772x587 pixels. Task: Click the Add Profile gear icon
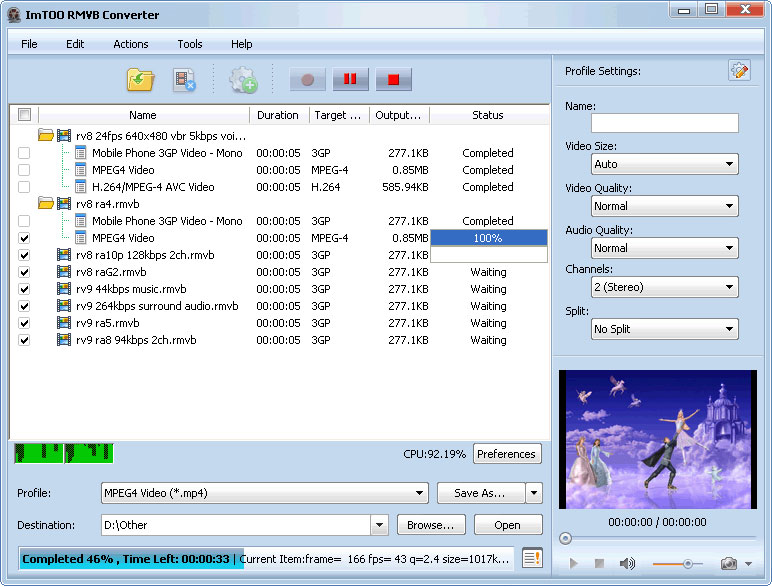point(243,80)
